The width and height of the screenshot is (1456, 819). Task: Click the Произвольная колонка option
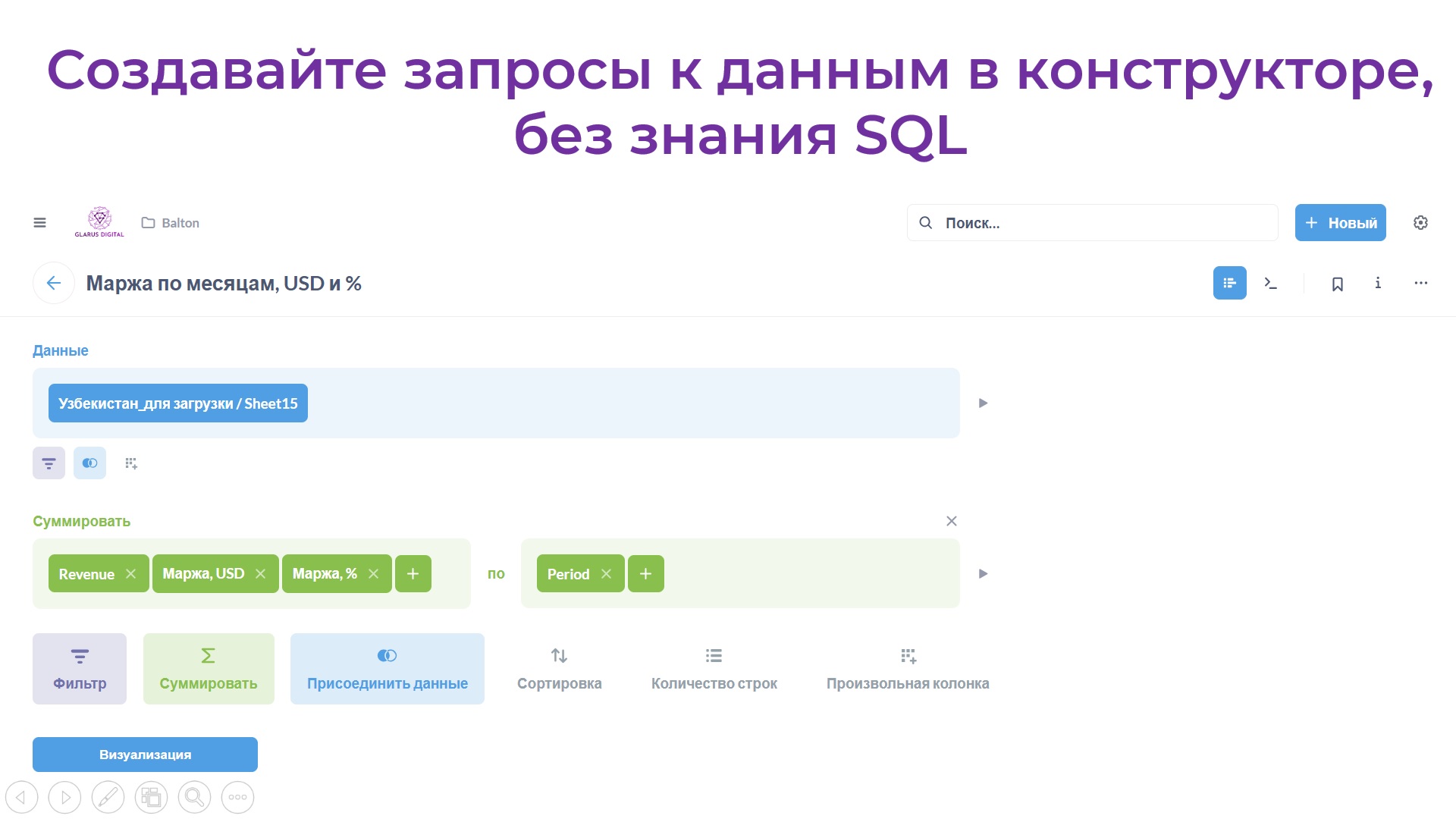908,669
